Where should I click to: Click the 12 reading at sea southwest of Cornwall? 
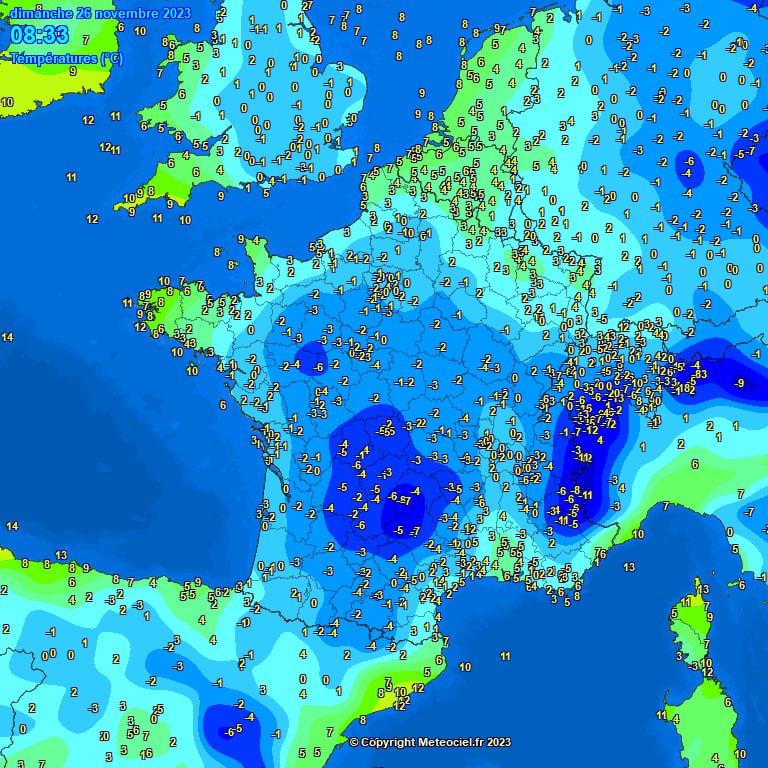point(92,218)
